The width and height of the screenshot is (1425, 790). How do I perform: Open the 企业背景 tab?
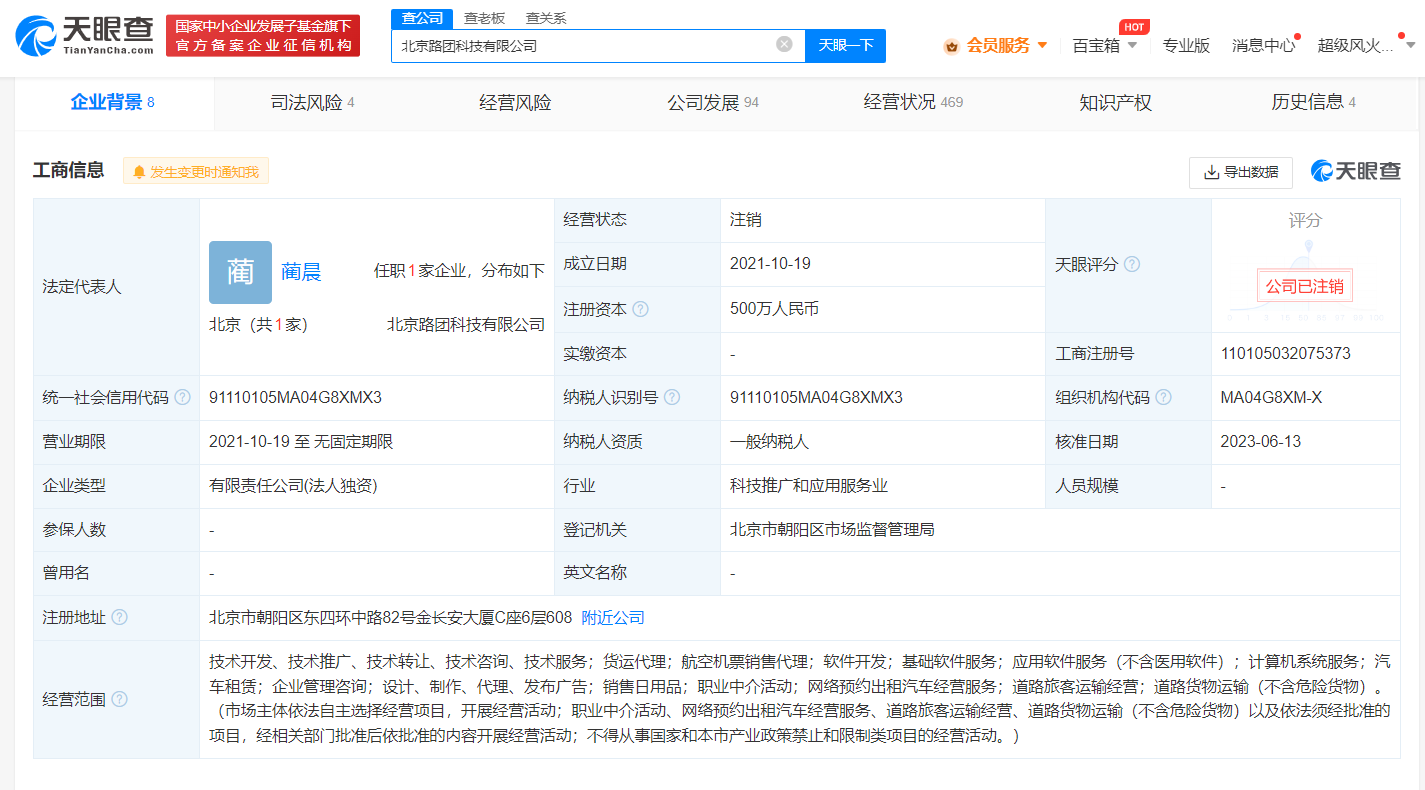point(113,102)
